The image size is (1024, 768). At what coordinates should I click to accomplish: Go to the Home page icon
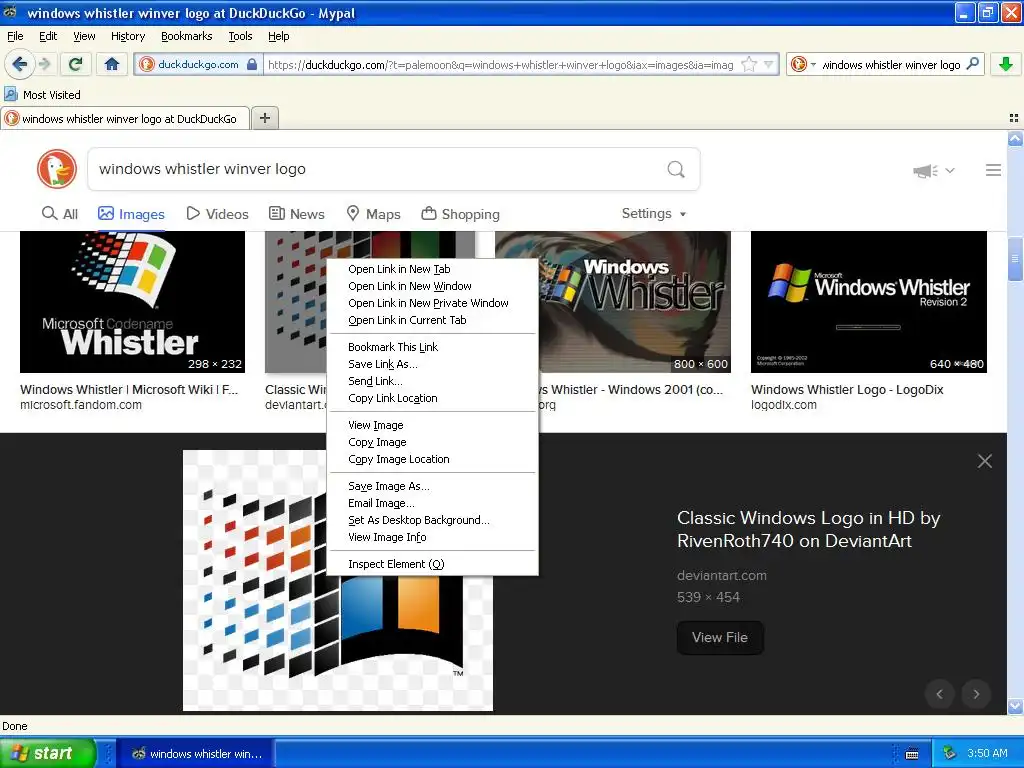[x=112, y=64]
